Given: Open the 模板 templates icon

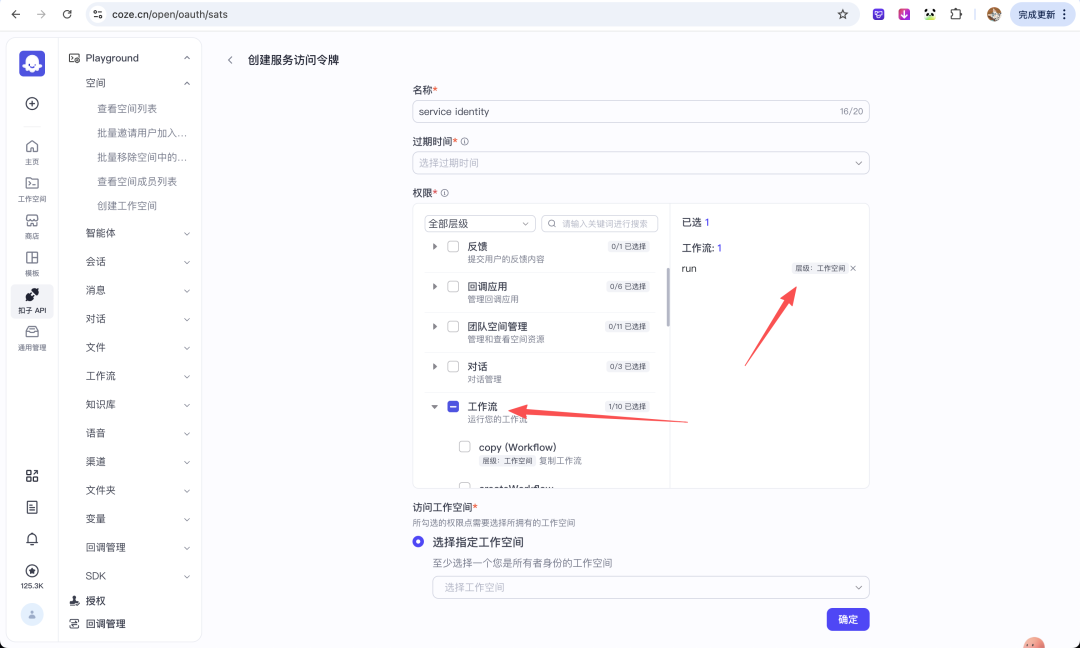Looking at the screenshot, I should (32, 263).
